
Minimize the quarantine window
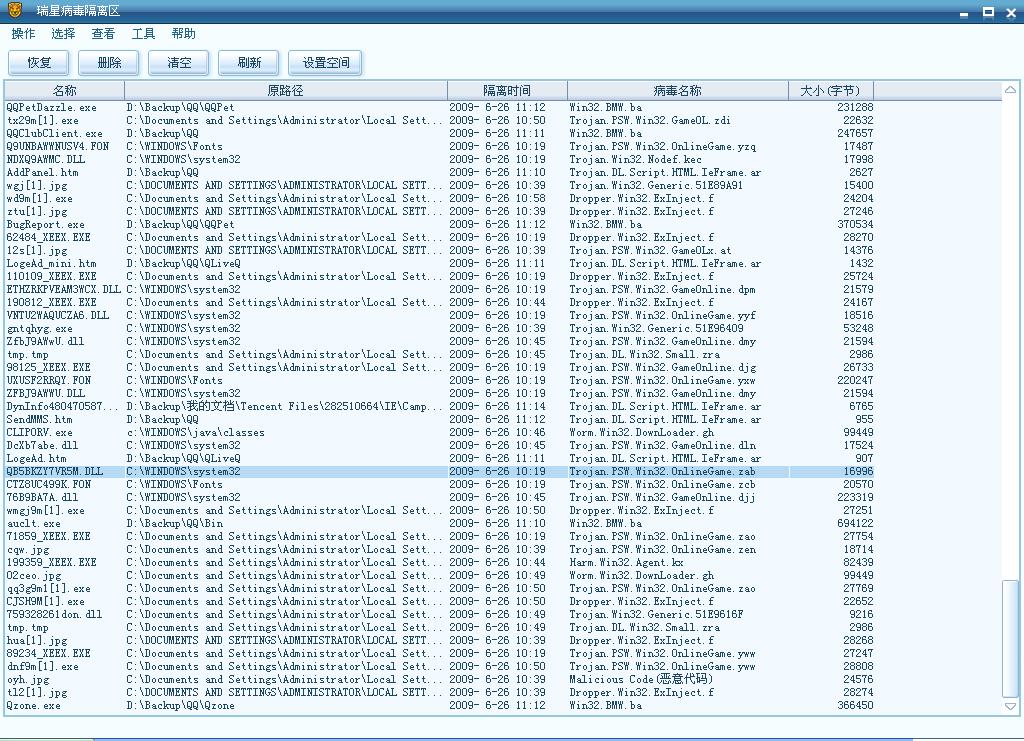click(965, 12)
